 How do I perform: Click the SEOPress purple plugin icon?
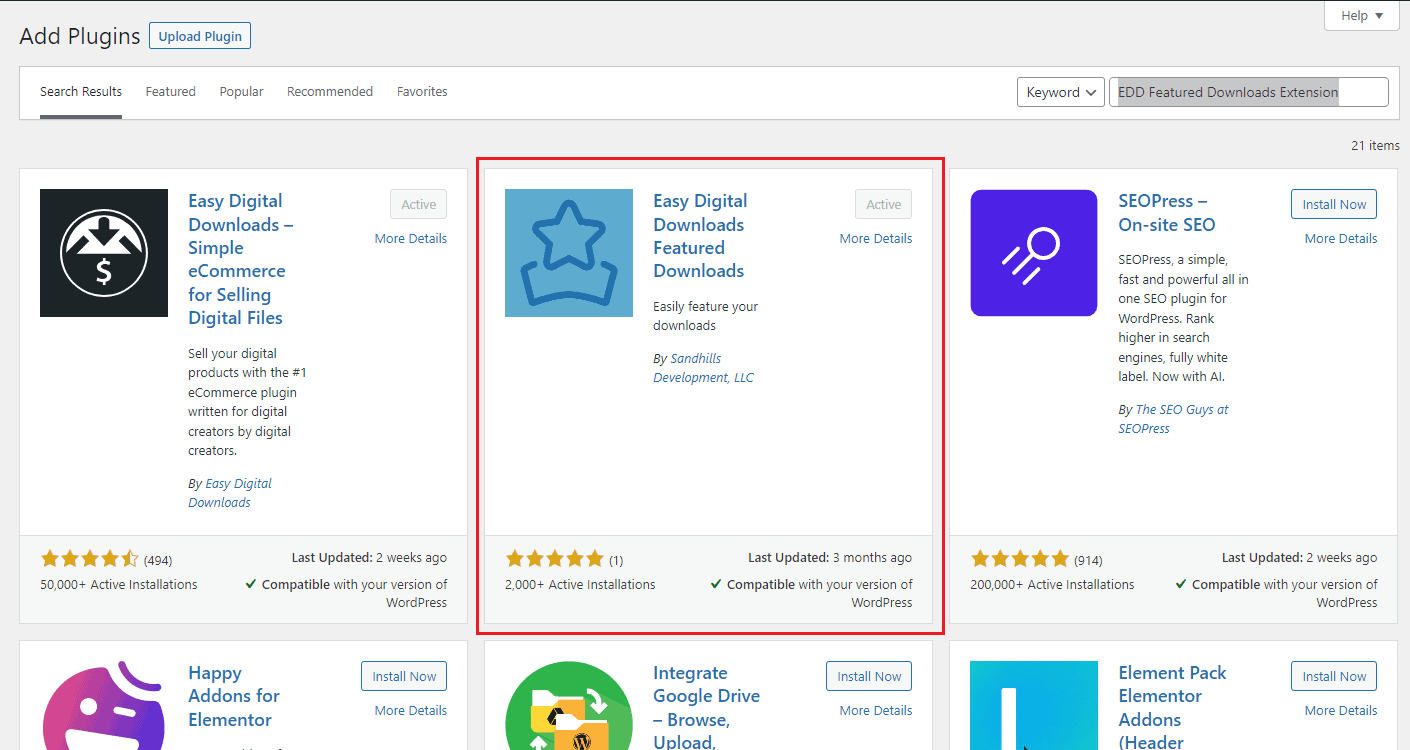[x=1034, y=253]
